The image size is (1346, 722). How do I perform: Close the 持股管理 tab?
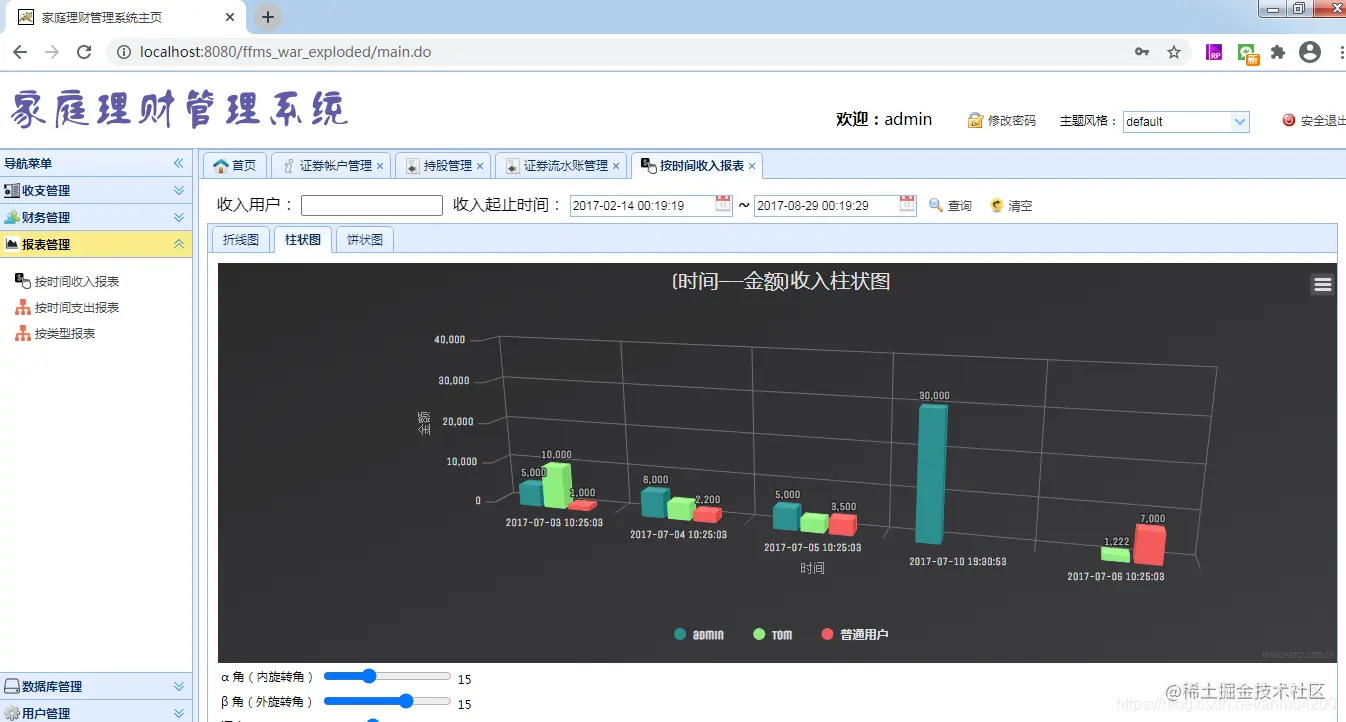[480, 166]
